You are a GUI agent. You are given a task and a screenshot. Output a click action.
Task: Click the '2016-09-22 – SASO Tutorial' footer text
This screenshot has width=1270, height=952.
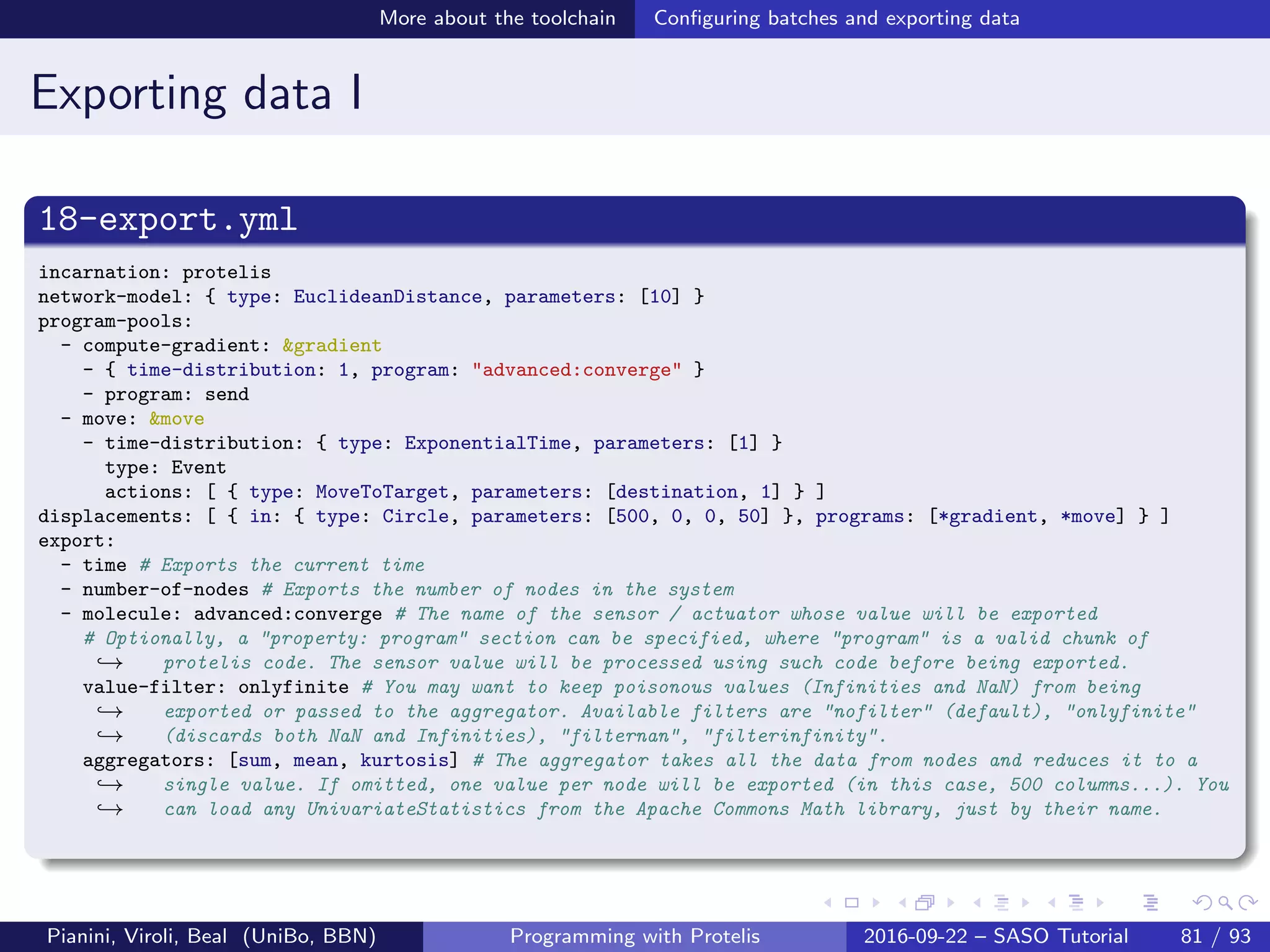click(x=995, y=936)
